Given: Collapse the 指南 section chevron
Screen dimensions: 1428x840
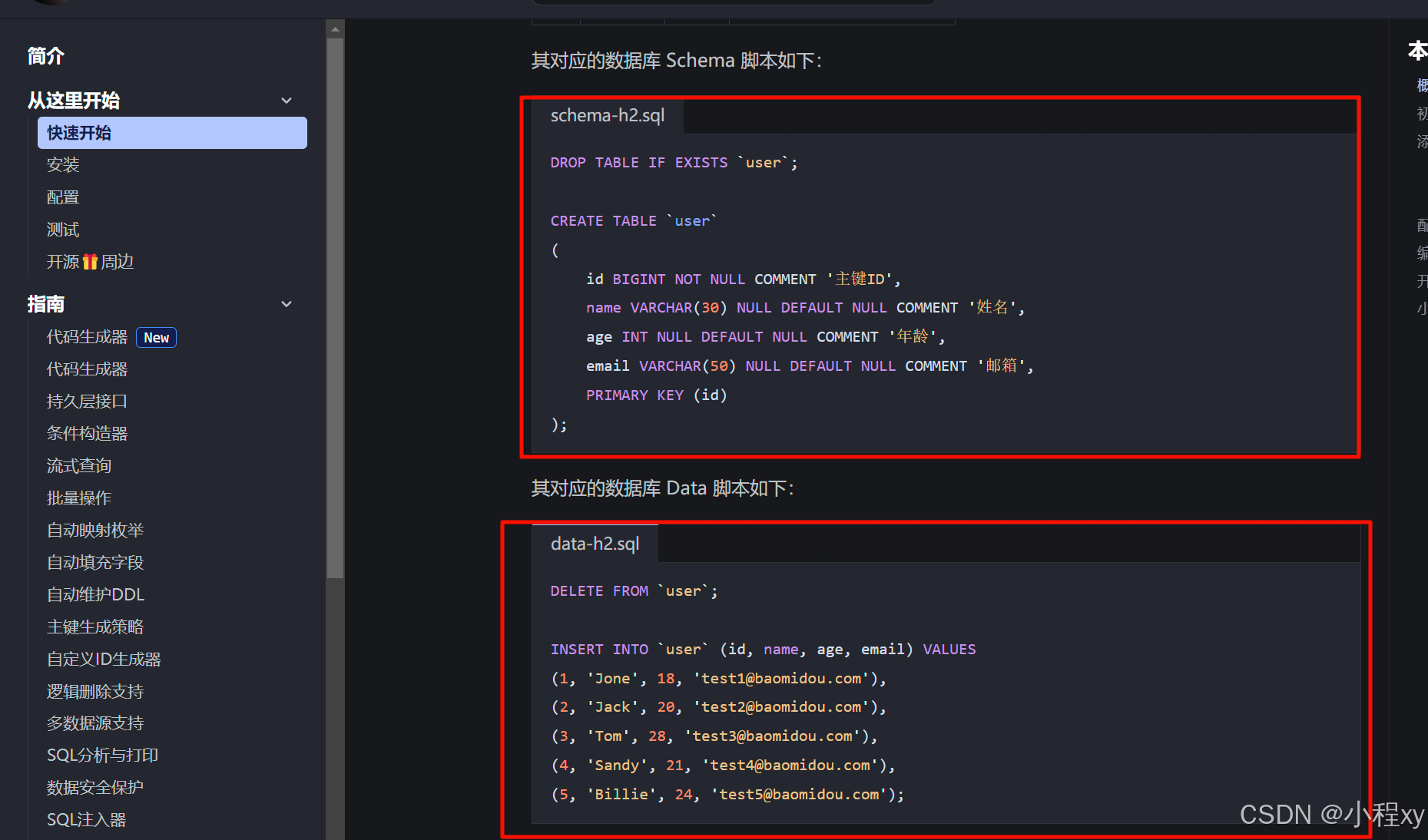Looking at the screenshot, I should tap(287, 304).
